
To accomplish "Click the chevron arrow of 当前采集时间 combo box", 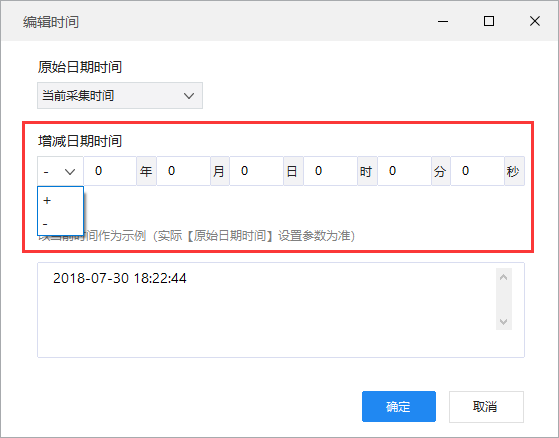I will (x=189, y=96).
